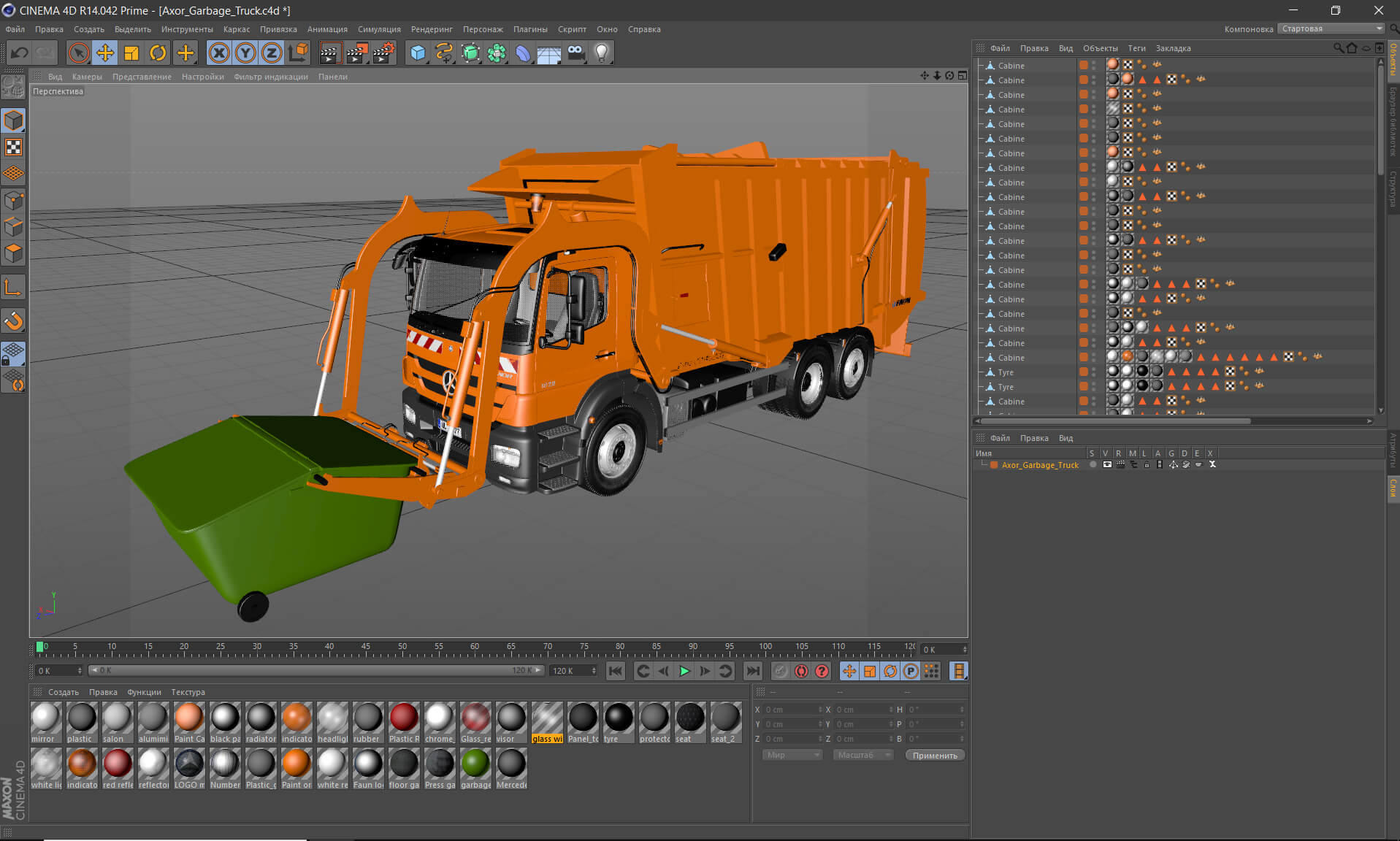Toggle the Z axis lock
The image size is (1400, 841).
[272, 53]
